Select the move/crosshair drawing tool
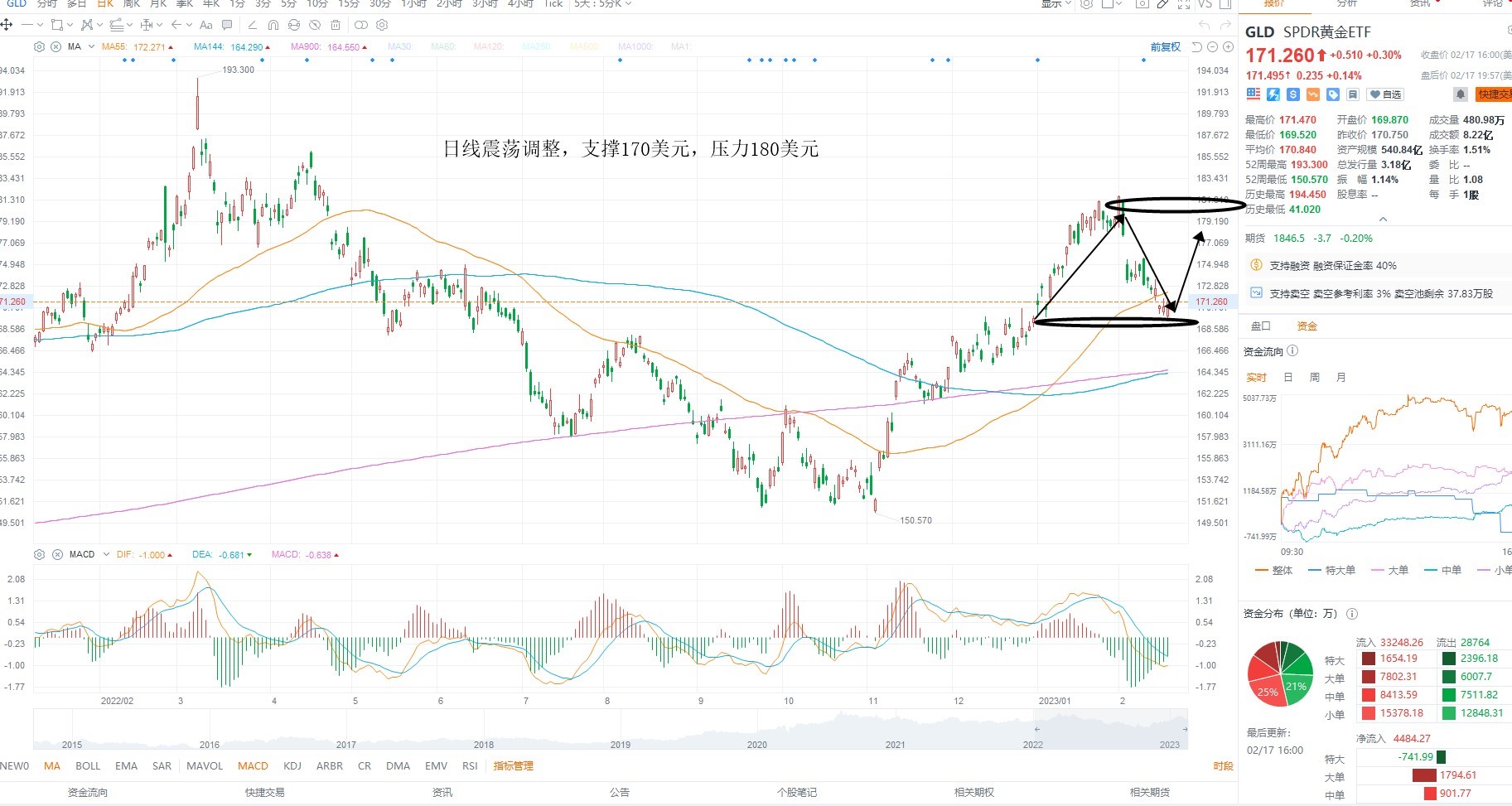This screenshot has height=806, width=1512. tap(7, 25)
